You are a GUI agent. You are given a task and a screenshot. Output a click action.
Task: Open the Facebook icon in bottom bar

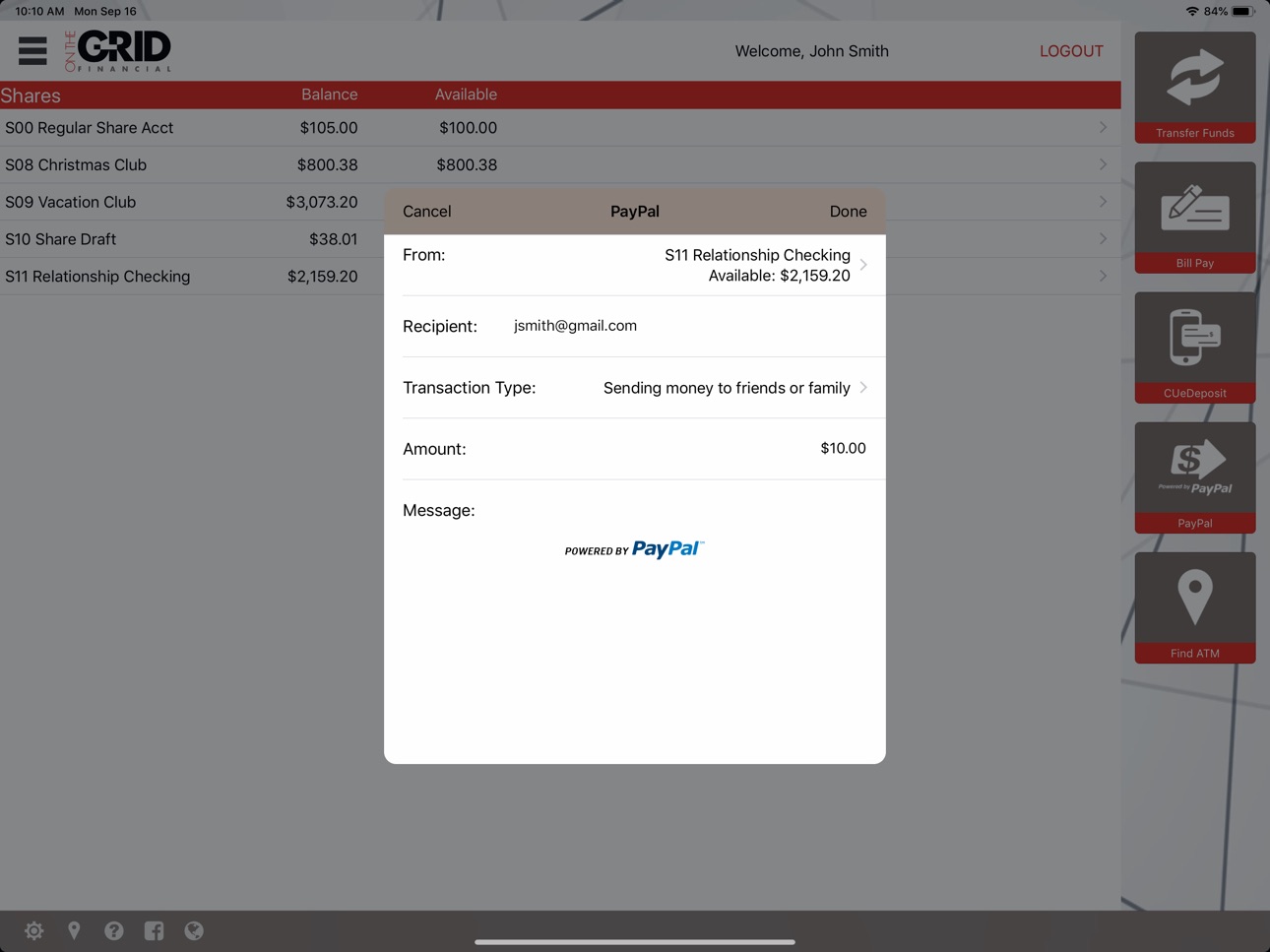(x=155, y=930)
